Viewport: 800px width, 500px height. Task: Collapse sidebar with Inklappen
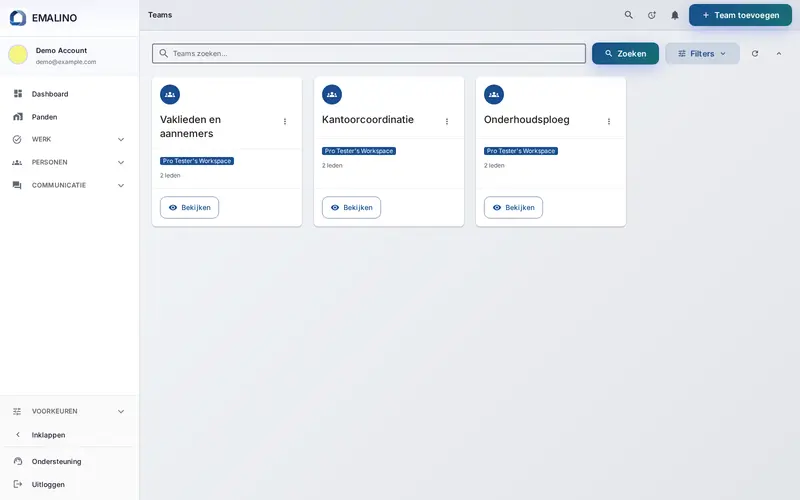coord(69,435)
